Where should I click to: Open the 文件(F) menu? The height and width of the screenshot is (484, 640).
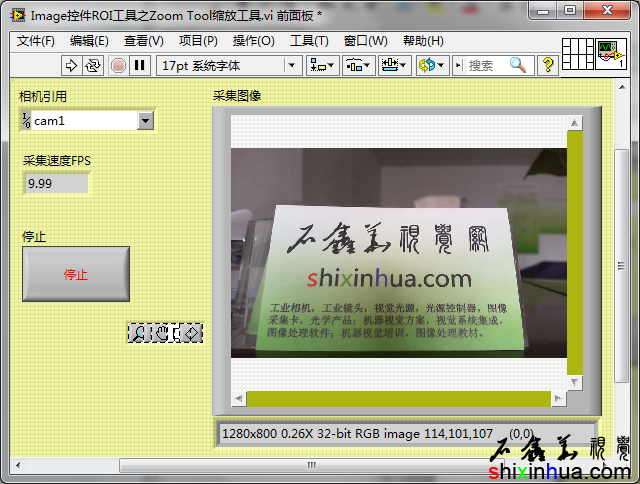pyautogui.click(x=36, y=41)
